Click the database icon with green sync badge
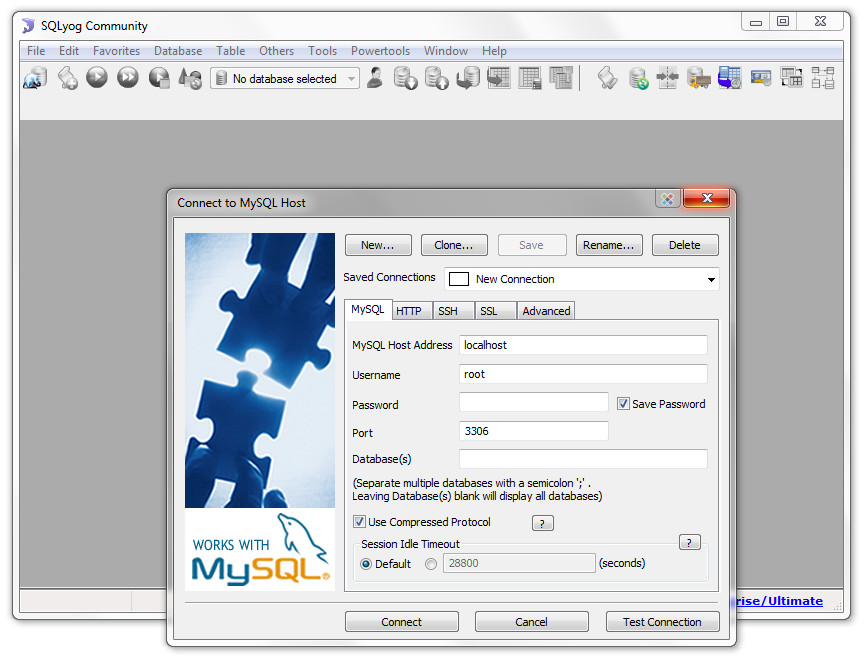 [x=638, y=78]
